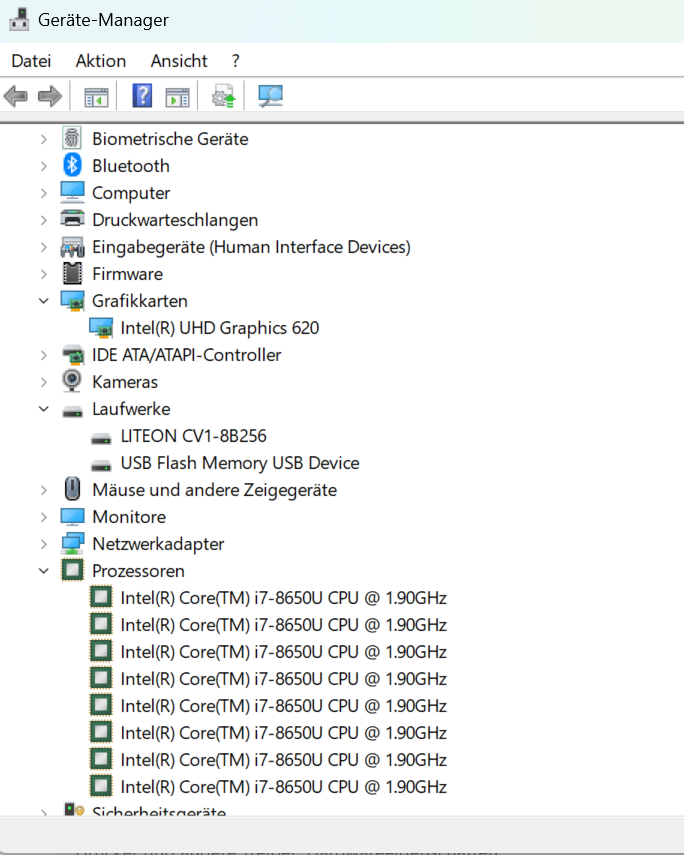
Task: Expand the Bluetooth node
Action: tap(44, 166)
